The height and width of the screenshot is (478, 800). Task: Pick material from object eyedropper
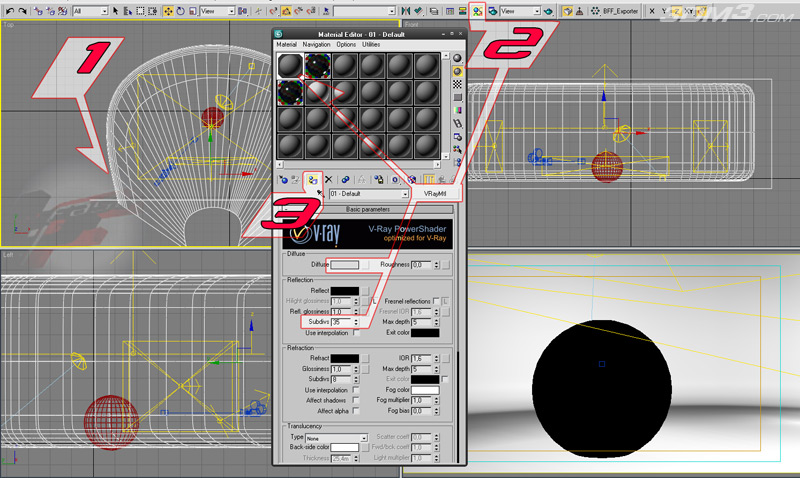coord(320,193)
